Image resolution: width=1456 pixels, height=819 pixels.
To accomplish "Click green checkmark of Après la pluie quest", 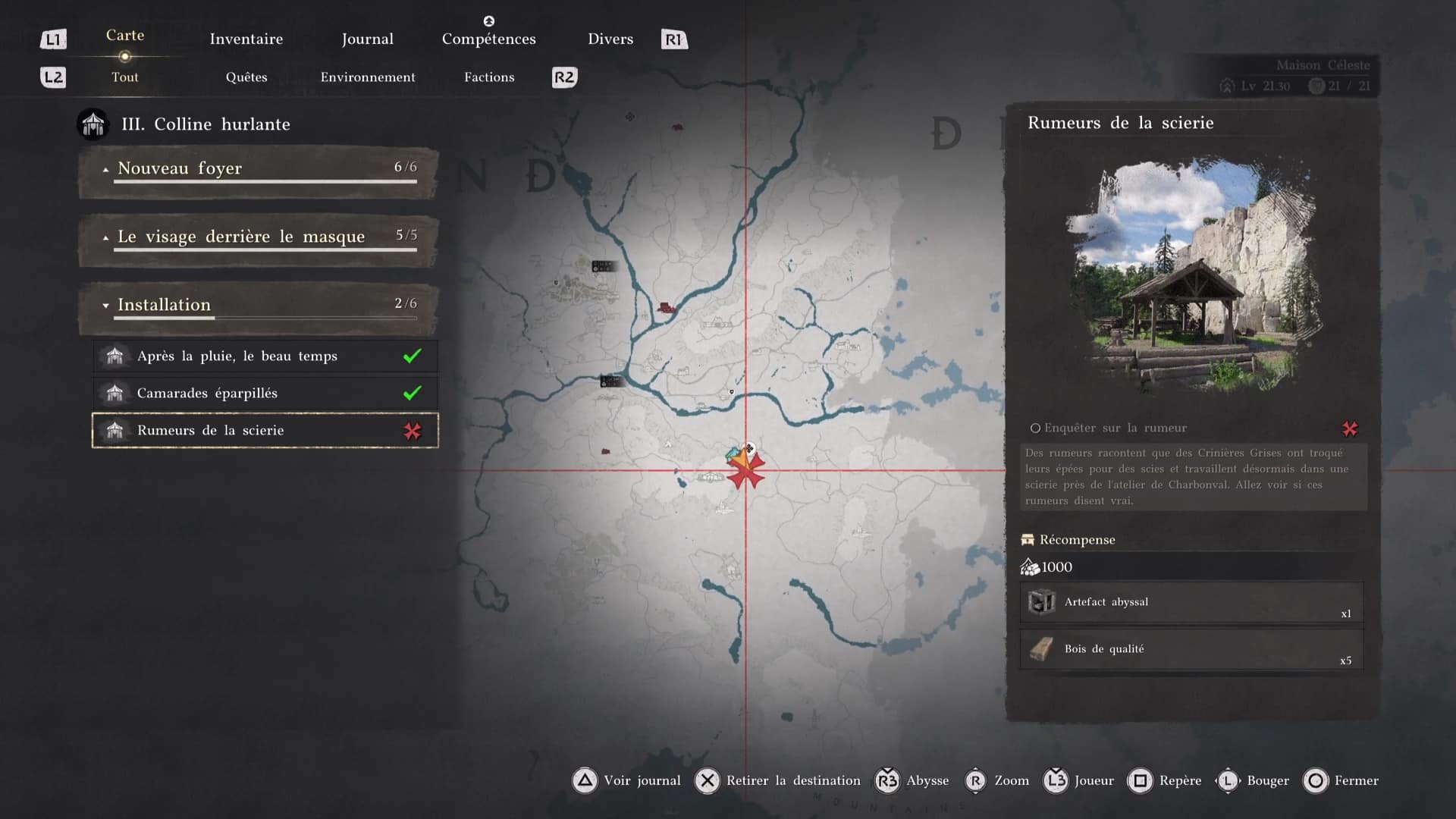I will point(413,356).
